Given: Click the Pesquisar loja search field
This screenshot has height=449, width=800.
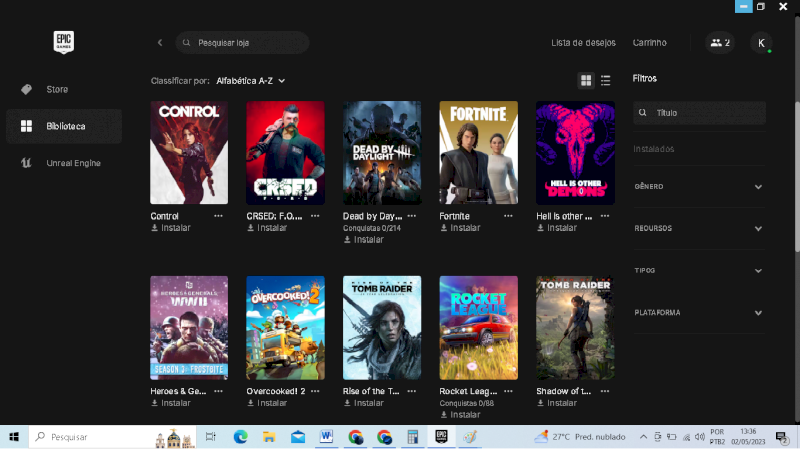Looking at the screenshot, I should point(242,43).
